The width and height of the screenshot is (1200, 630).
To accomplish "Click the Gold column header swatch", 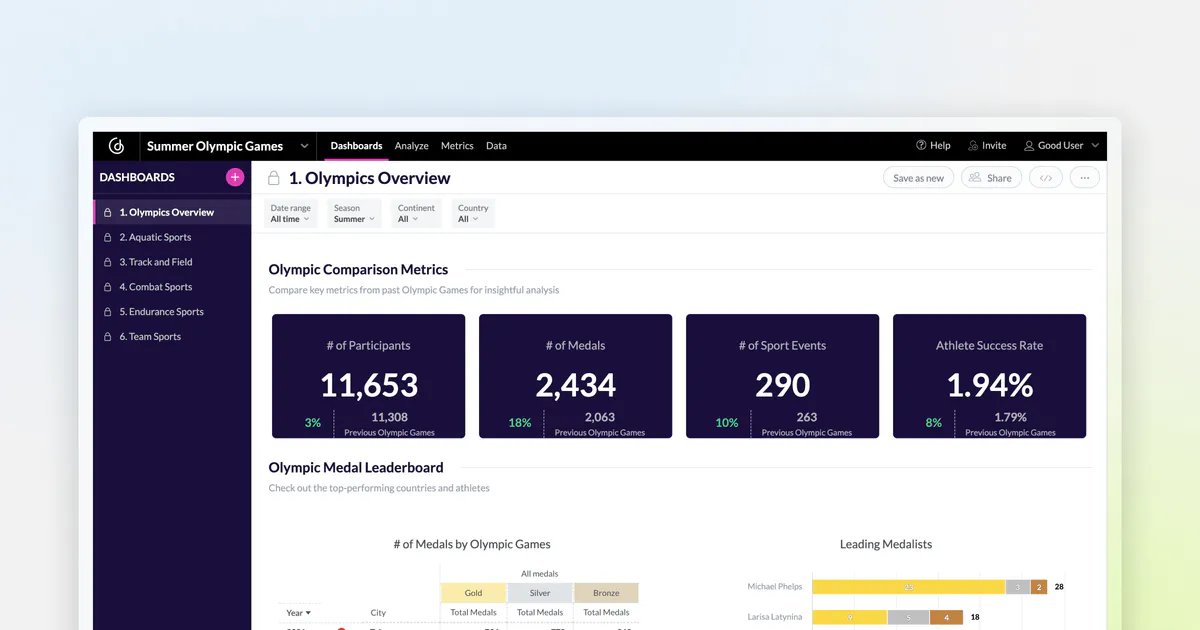I will point(473,593).
